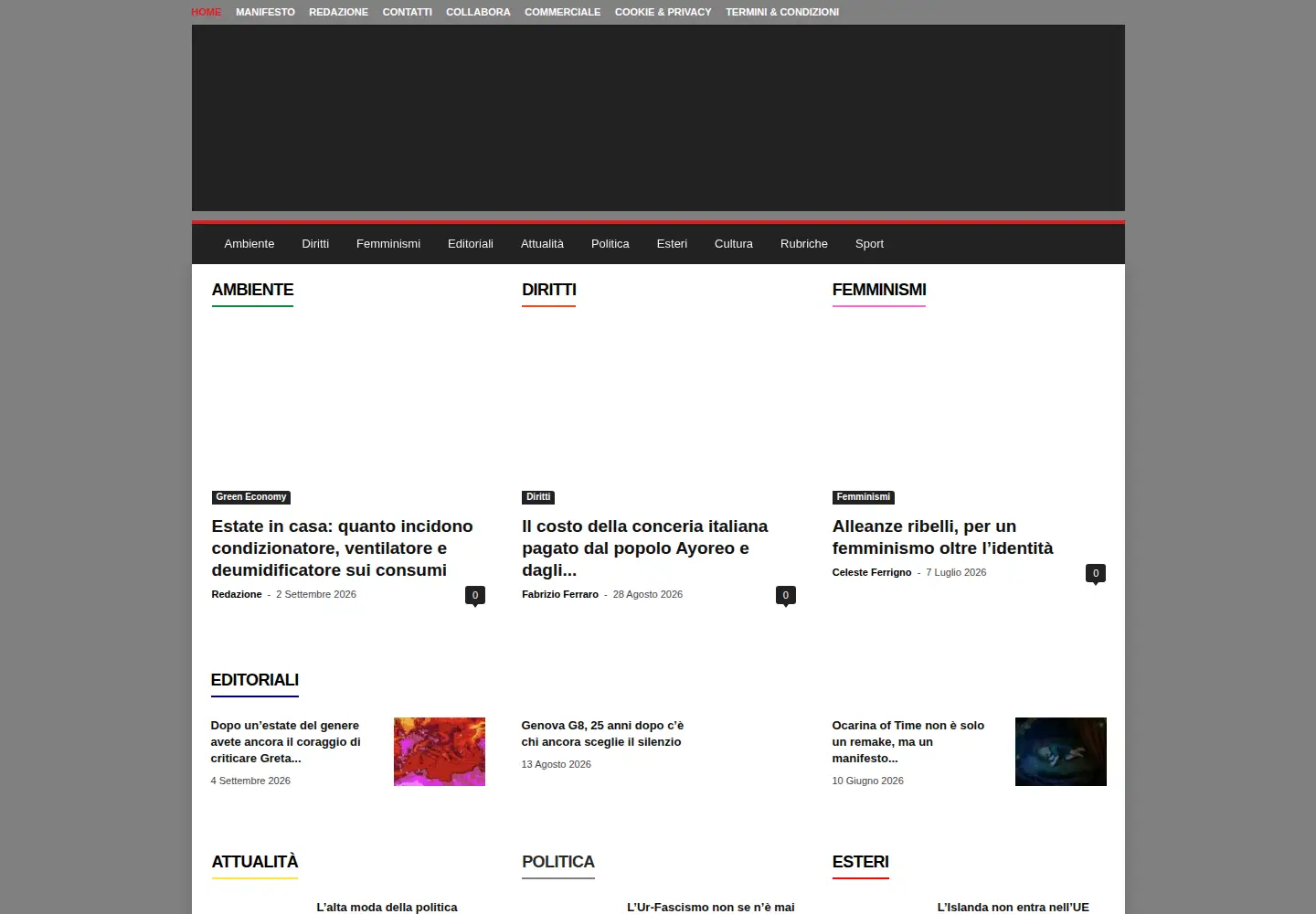1316x914 pixels.
Task: Select Femminismi in the category navbar
Action: (x=388, y=244)
